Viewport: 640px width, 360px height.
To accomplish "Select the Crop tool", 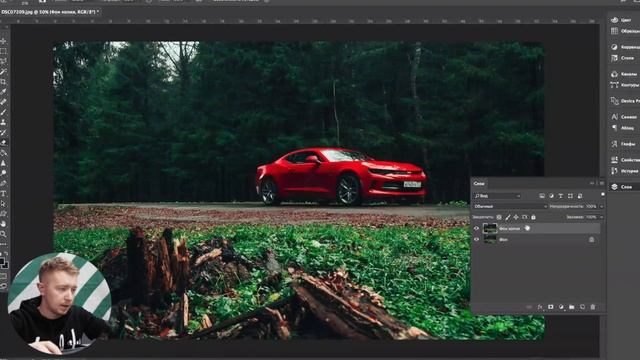I will (3, 82).
